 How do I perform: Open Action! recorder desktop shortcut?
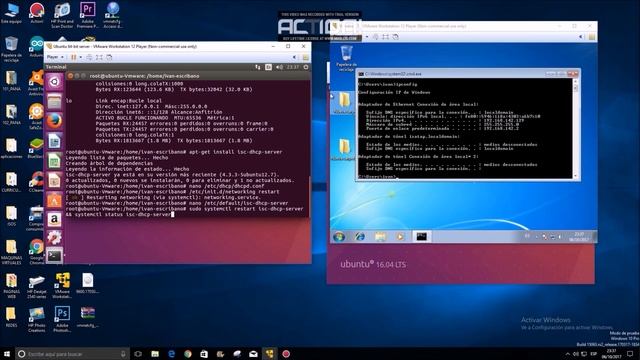click(x=37, y=13)
